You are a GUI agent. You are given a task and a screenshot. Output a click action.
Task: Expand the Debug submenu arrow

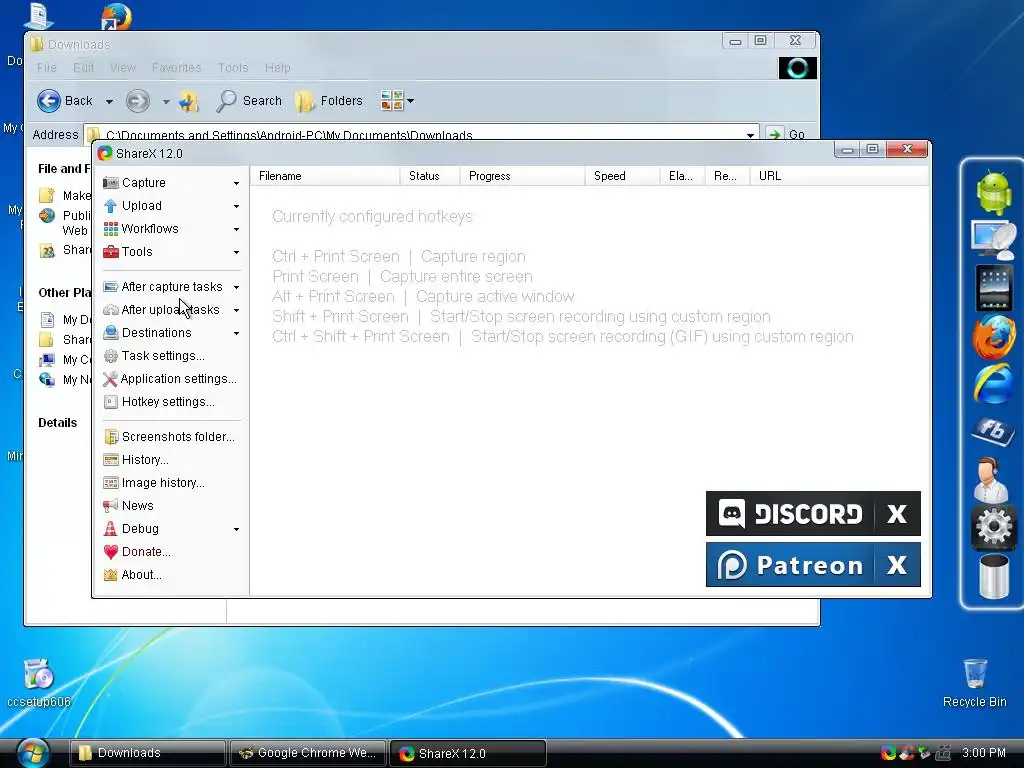[236, 529]
